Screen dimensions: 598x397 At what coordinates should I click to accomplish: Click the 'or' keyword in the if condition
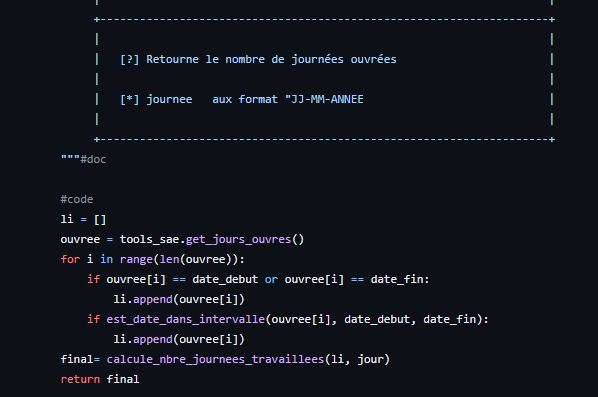click(271, 280)
